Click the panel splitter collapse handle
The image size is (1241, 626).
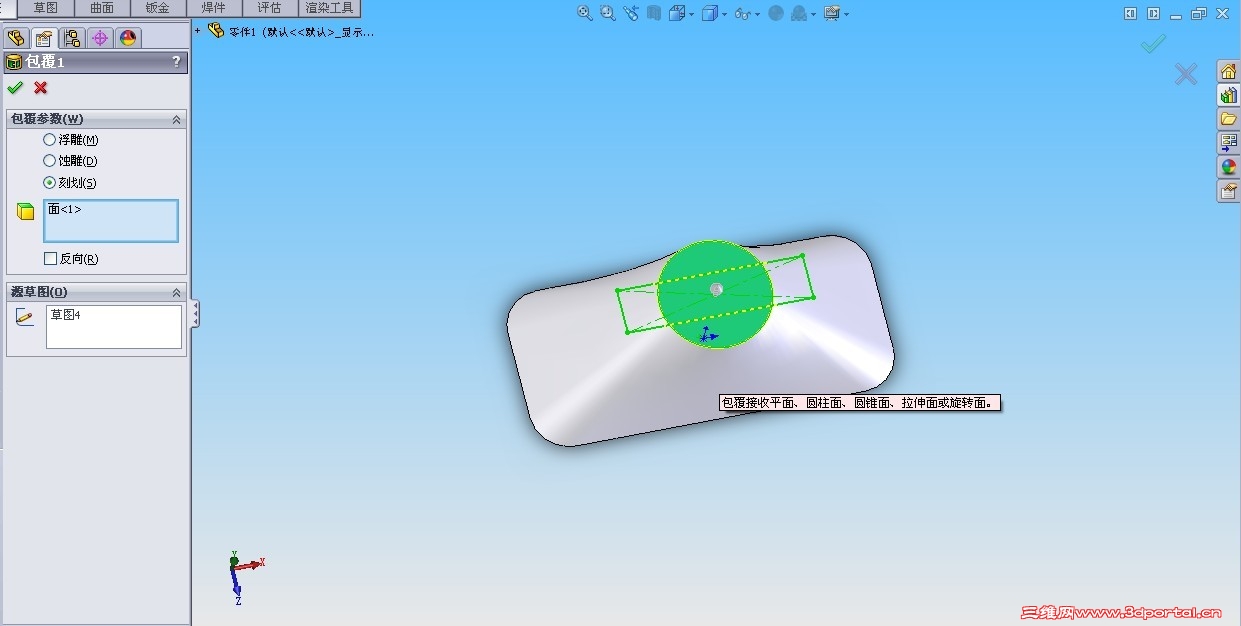(x=195, y=314)
